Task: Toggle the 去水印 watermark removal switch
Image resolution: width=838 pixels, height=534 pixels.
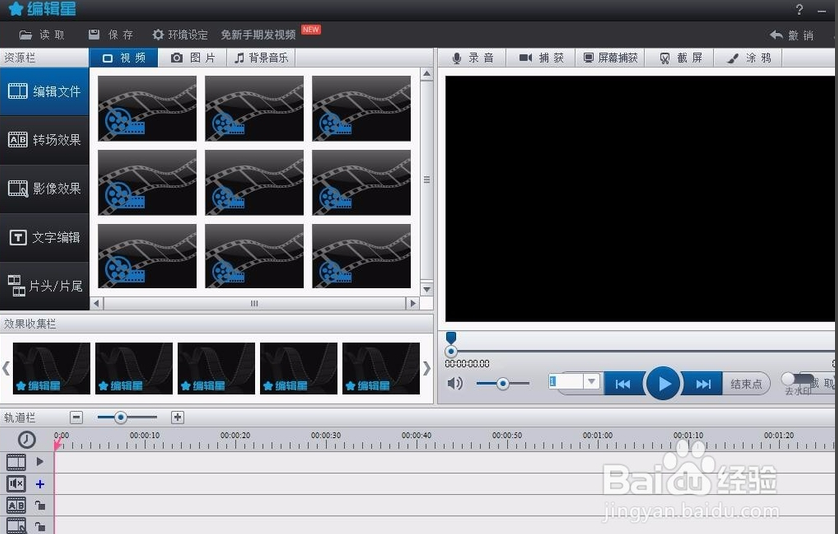Action: coord(797,380)
